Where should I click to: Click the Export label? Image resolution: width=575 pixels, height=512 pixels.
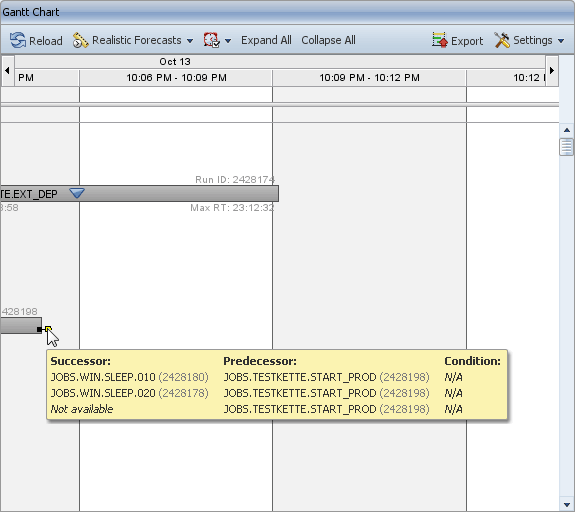[x=467, y=41]
